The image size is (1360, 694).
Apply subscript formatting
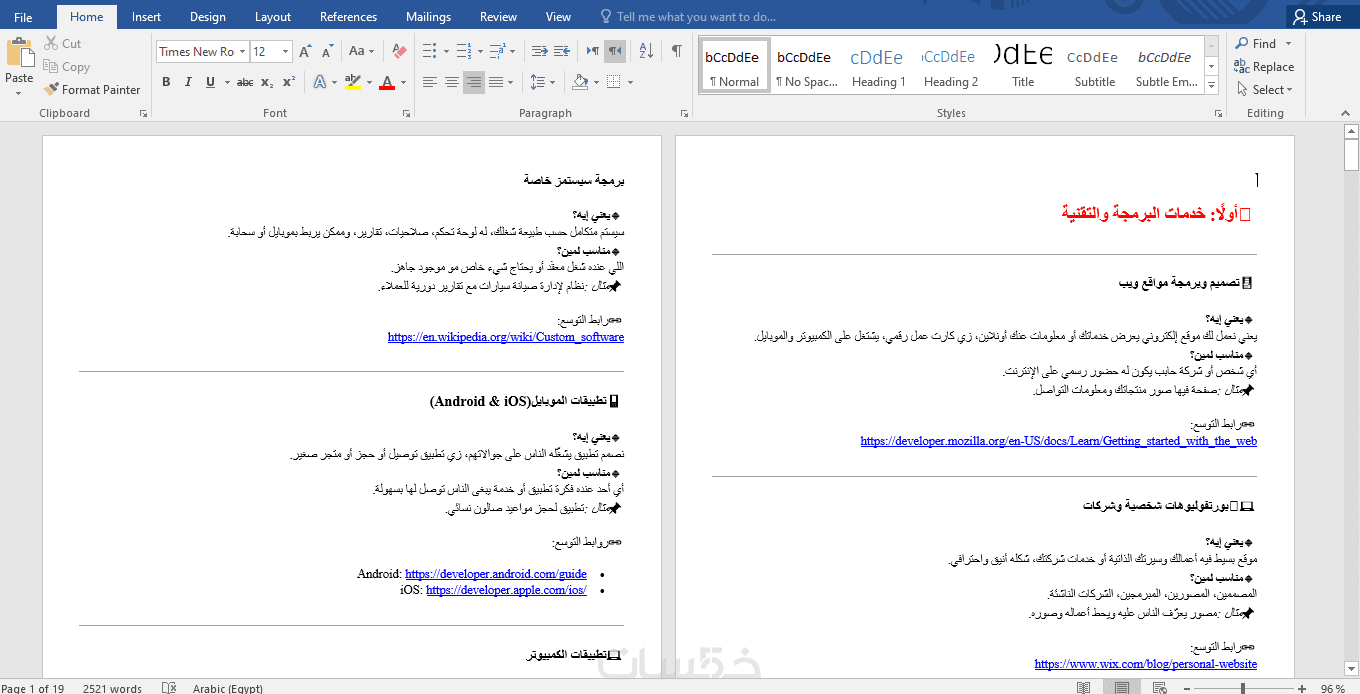[268, 82]
